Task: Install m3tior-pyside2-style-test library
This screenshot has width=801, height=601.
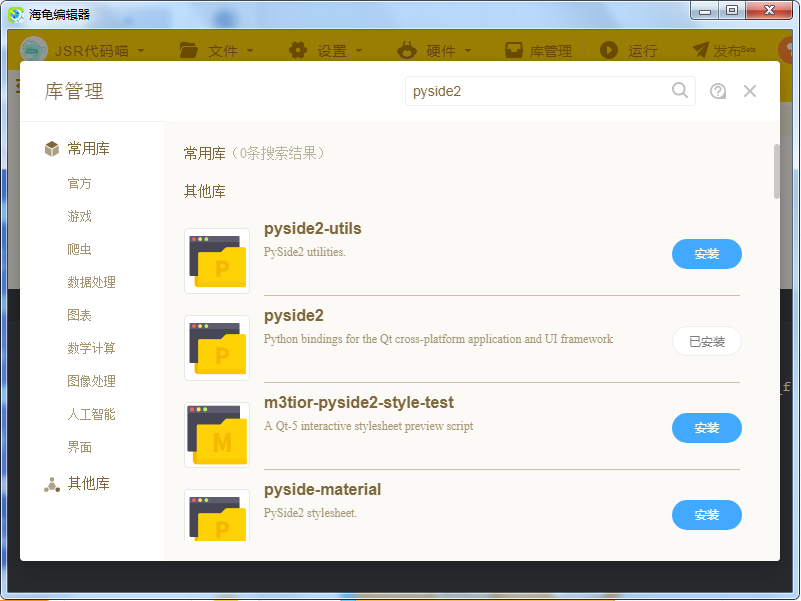Action: tap(706, 428)
